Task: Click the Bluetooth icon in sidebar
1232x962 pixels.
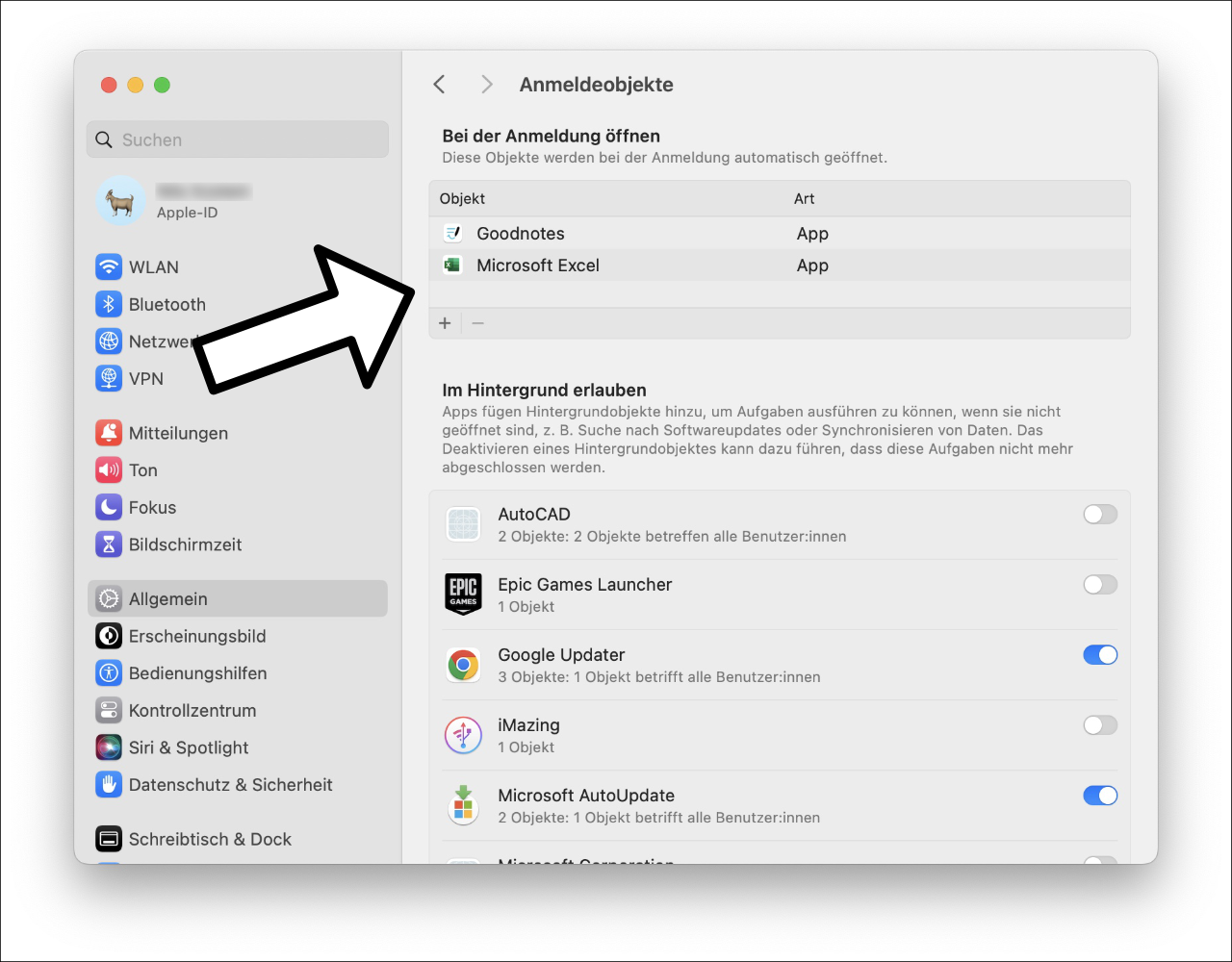Action: tap(109, 304)
